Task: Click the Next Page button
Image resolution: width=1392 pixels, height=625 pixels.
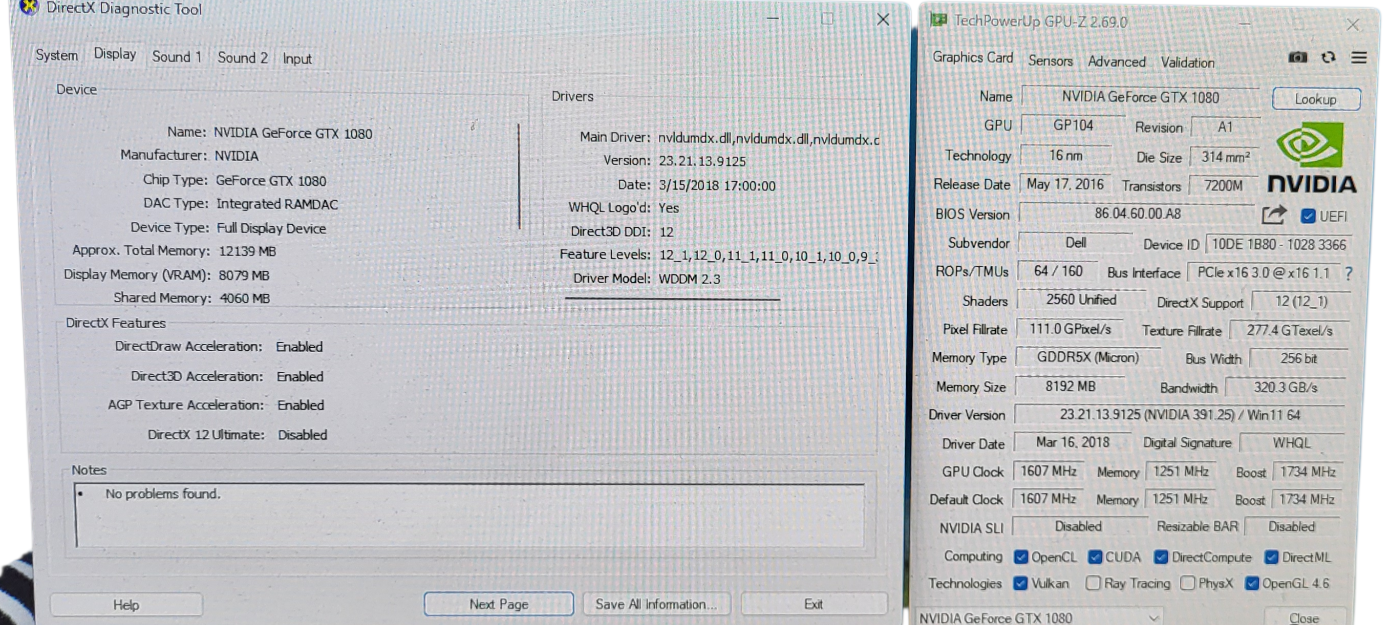Action: tap(499, 604)
